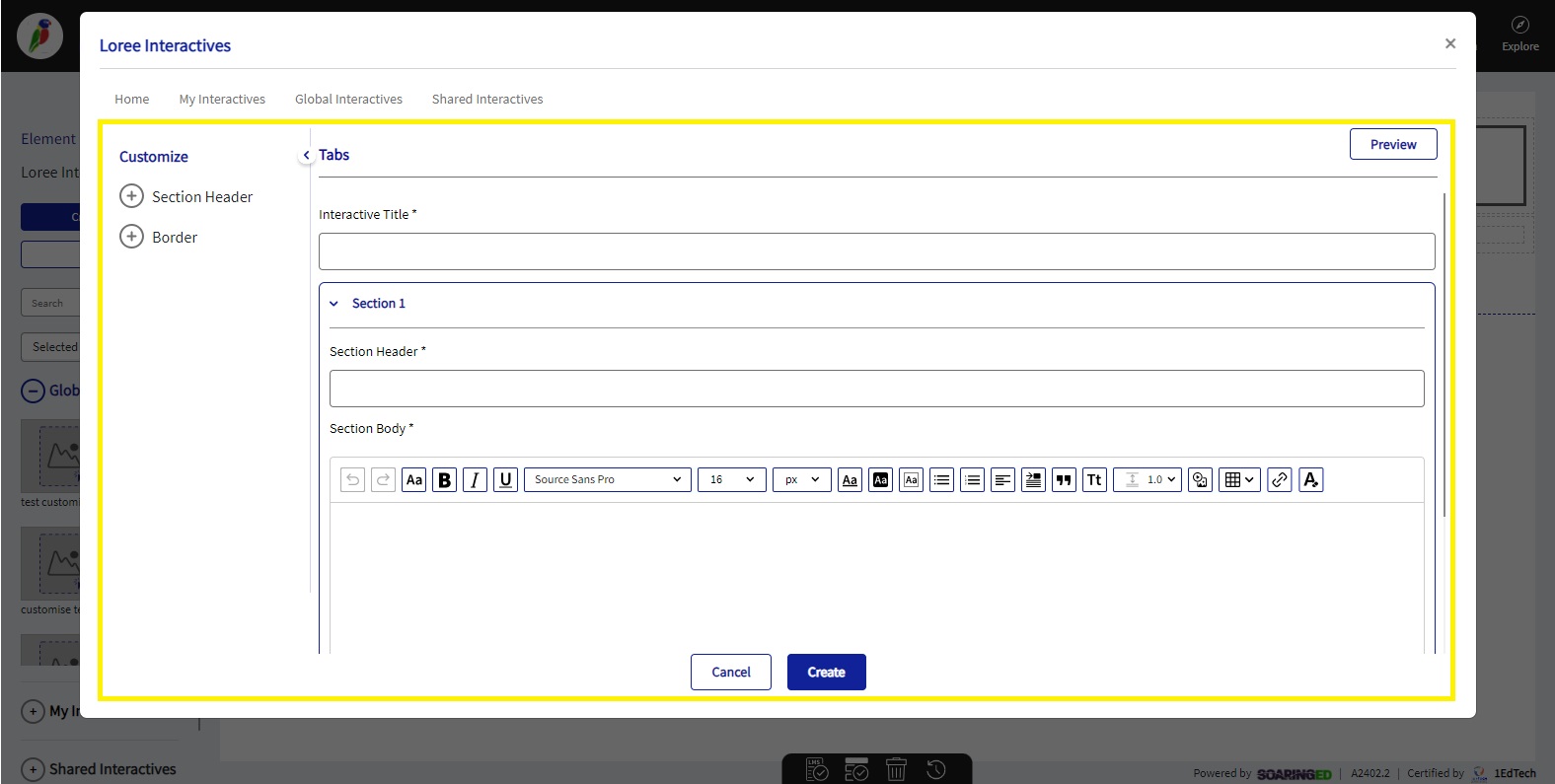Click the Customize heading

[154, 157]
